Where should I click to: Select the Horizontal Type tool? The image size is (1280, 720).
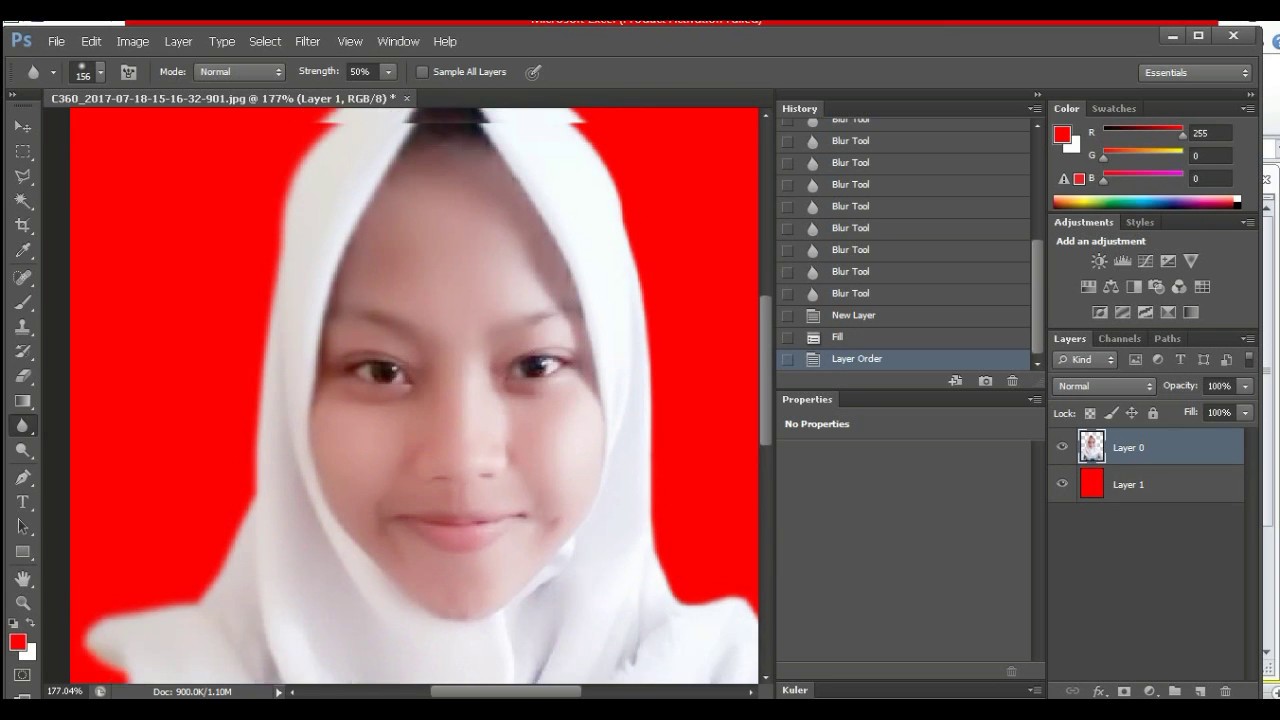pyautogui.click(x=23, y=502)
